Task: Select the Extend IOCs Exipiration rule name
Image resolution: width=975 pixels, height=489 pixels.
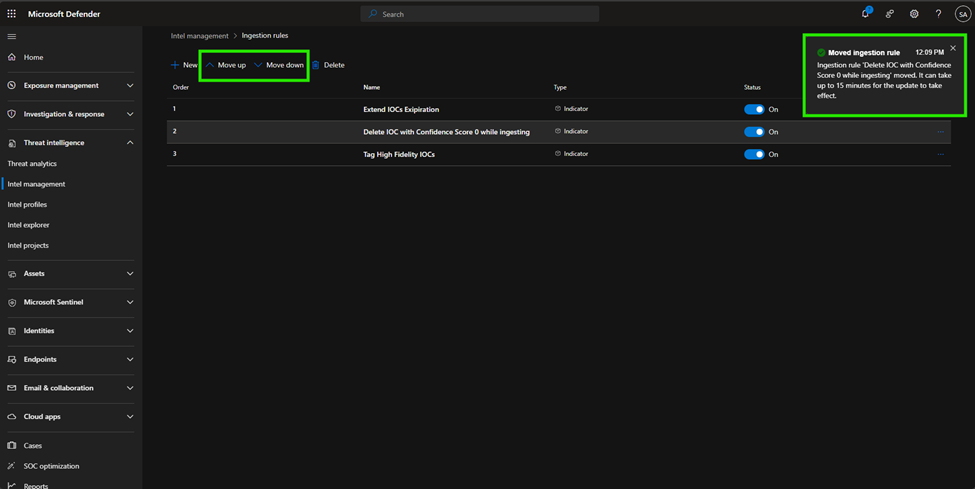Action: click(401, 109)
